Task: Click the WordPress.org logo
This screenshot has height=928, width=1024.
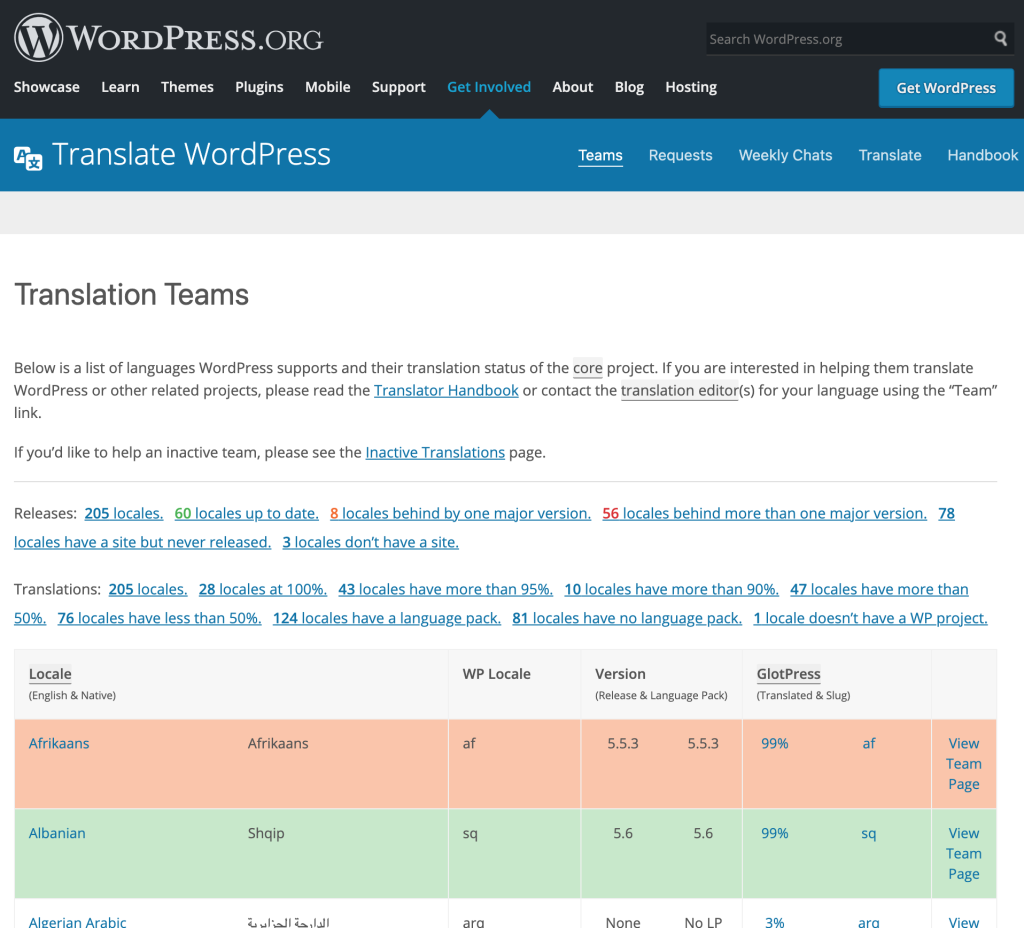Action: [168, 38]
